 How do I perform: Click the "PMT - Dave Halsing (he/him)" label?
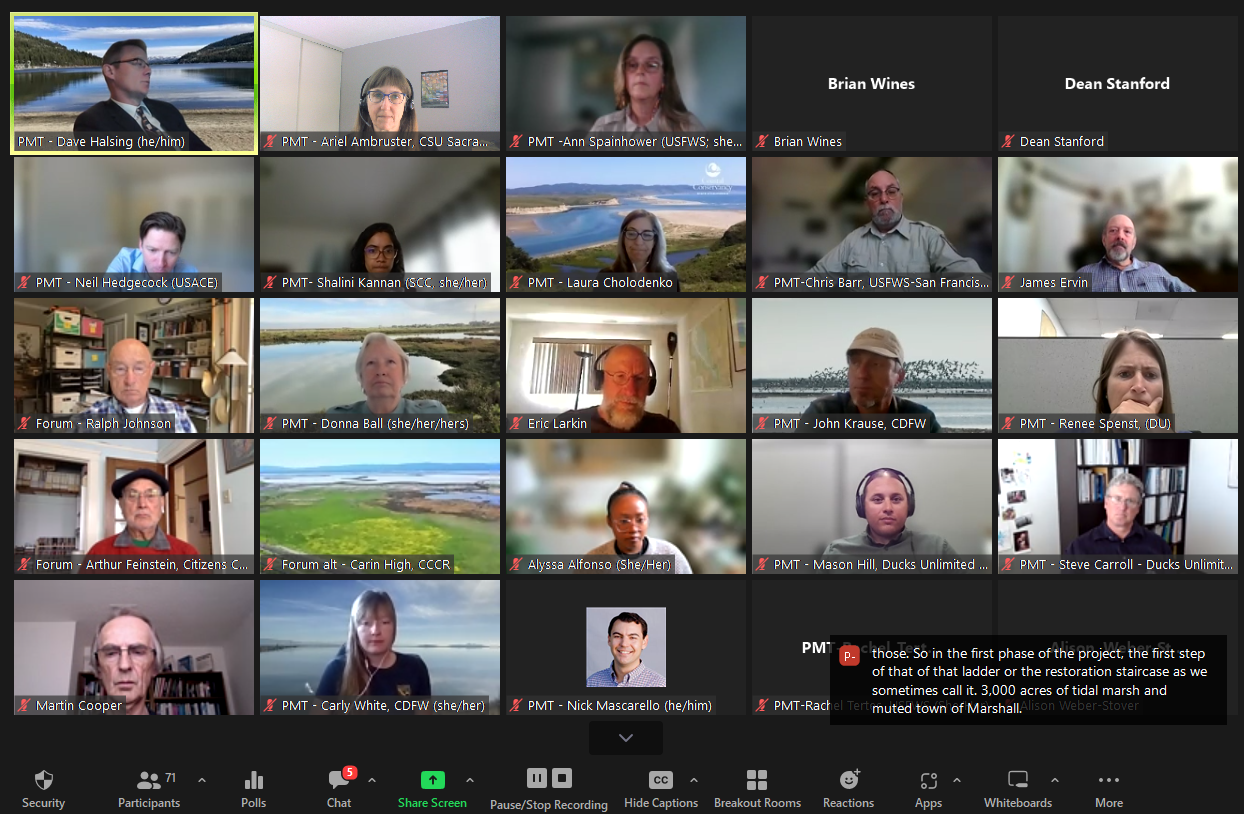click(101, 142)
